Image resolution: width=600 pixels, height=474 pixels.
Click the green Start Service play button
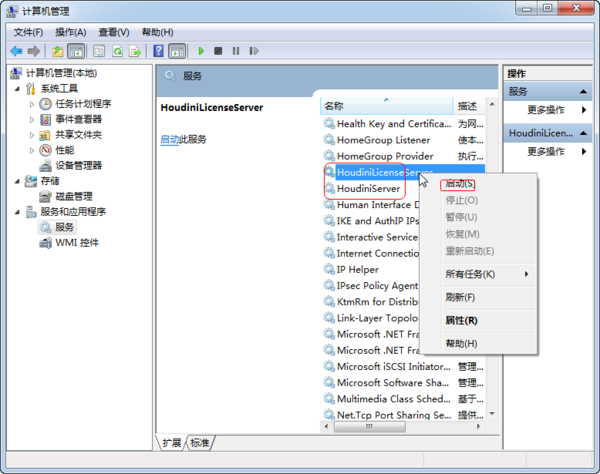click(201, 51)
